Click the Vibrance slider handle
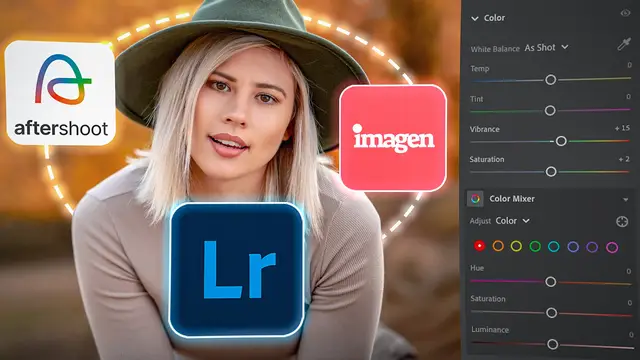This screenshot has height=360, width=640. coord(561,141)
